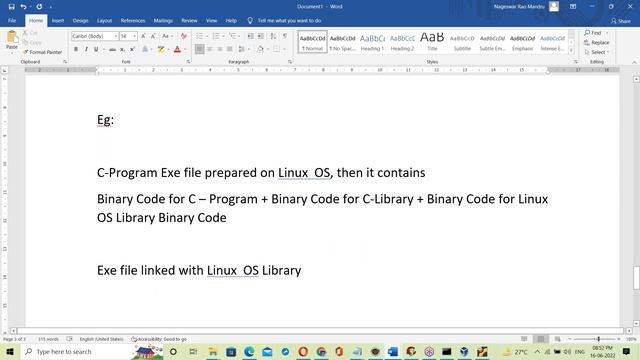Image resolution: width=640 pixels, height=360 pixels.
Task: Redo the action in quick access toolbar
Action: click(39, 7)
